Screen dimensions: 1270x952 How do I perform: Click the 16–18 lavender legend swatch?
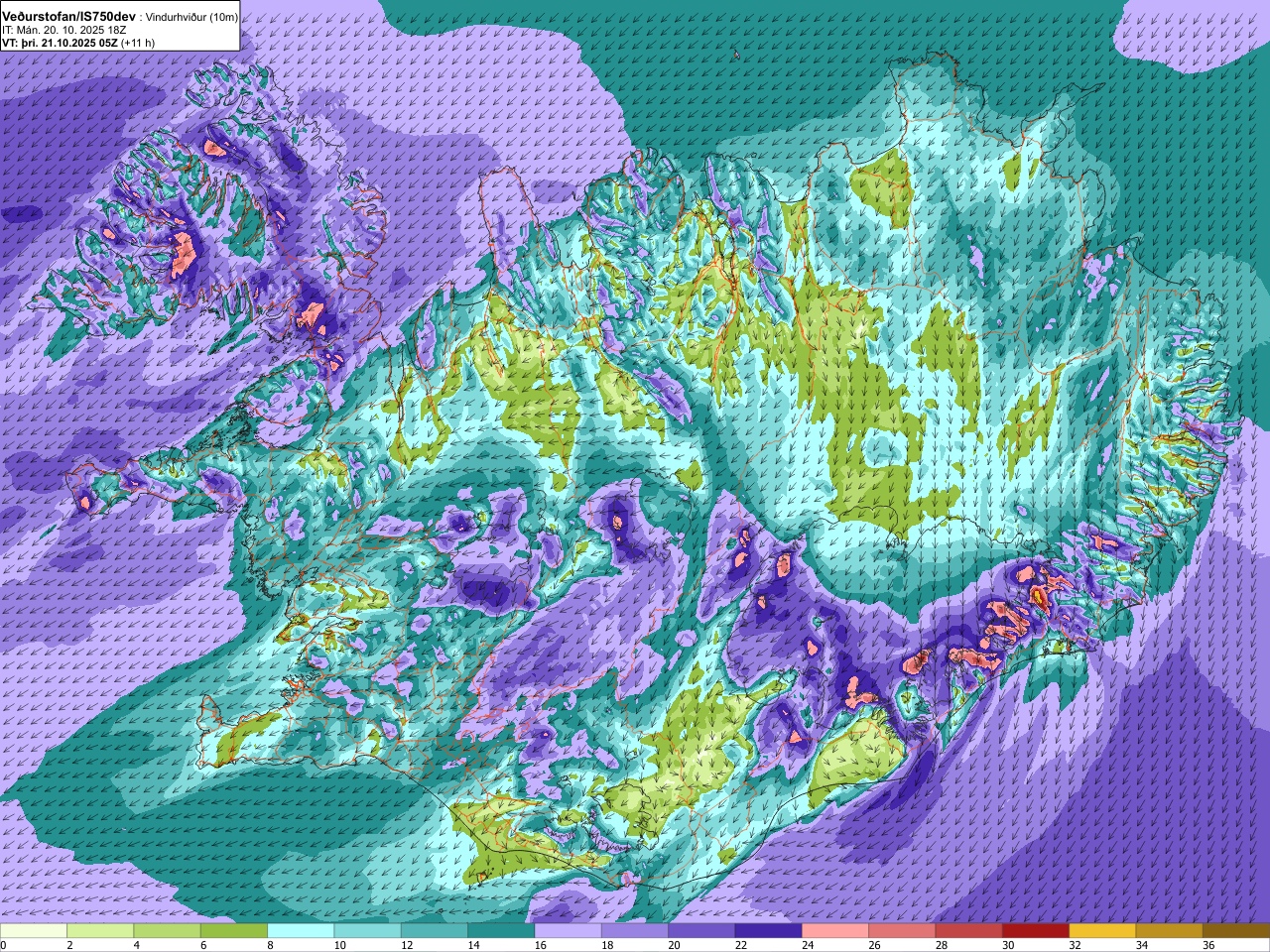click(x=568, y=931)
